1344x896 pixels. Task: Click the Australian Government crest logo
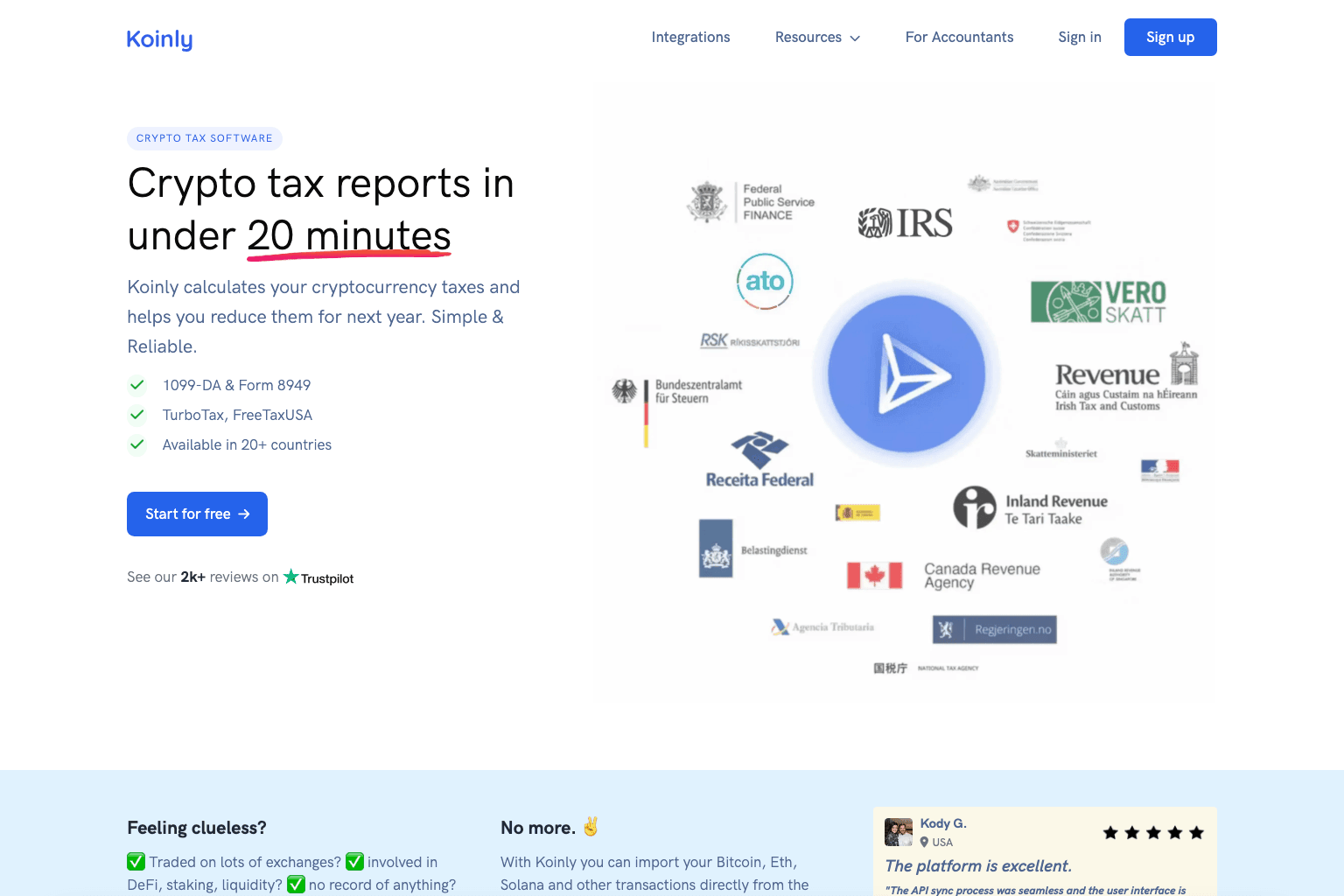coord(1003,184)
